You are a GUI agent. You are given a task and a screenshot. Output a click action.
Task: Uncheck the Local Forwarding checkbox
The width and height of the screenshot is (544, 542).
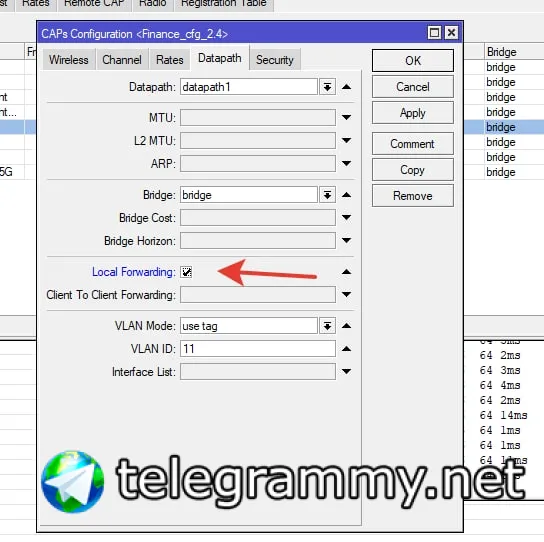(x=186, y=272)
